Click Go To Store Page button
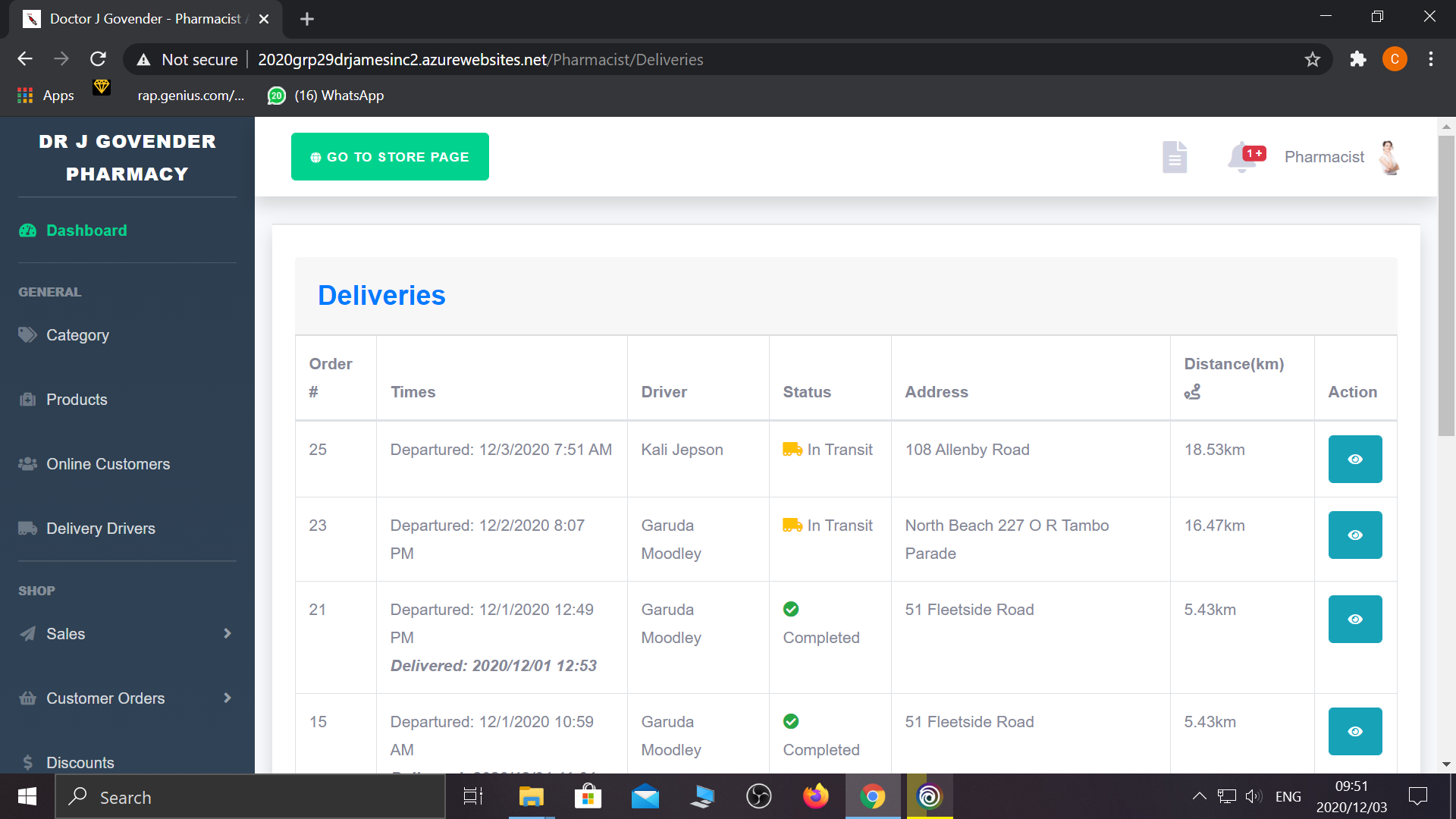 tap(390, 157)
